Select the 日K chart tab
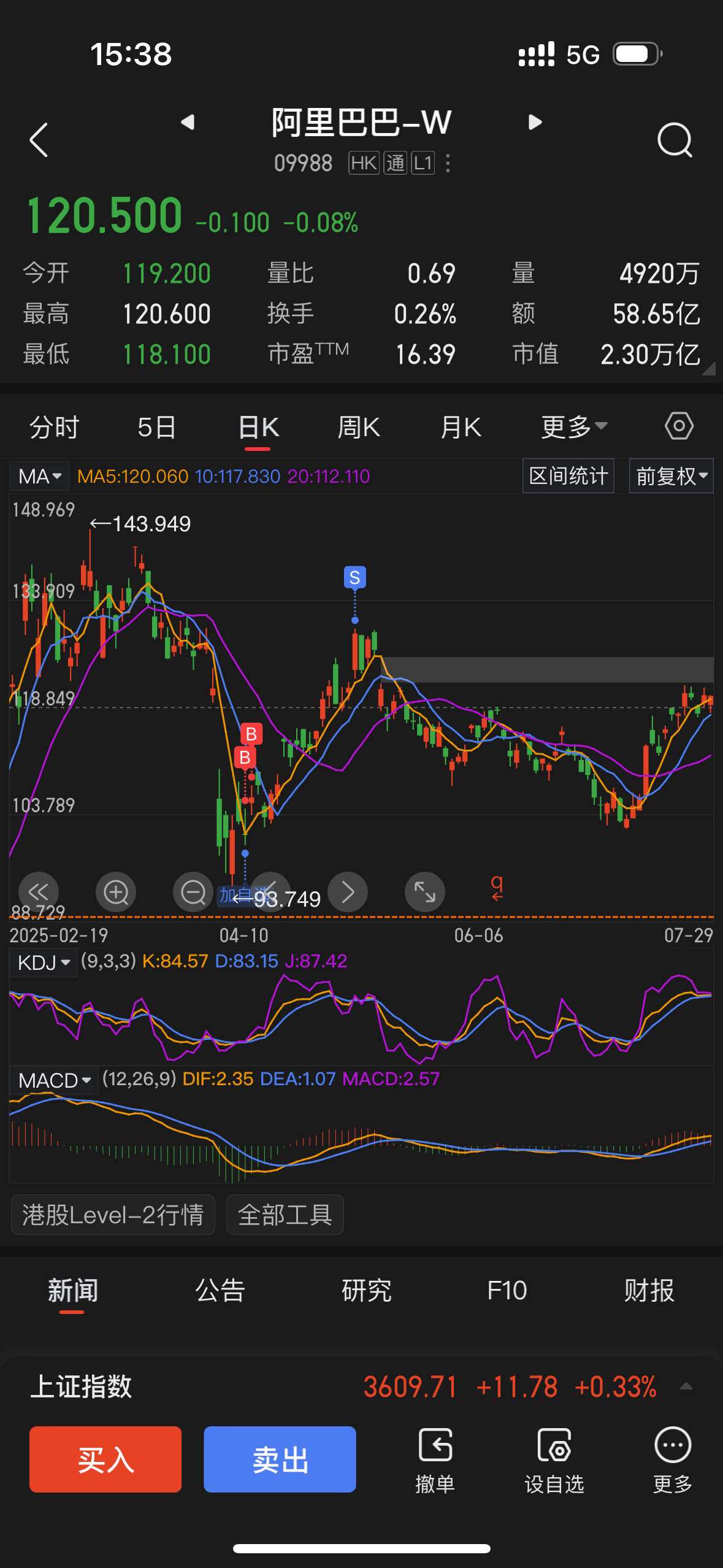The width and height of the screenshot is (723, 1568). (x=258, y=426)
